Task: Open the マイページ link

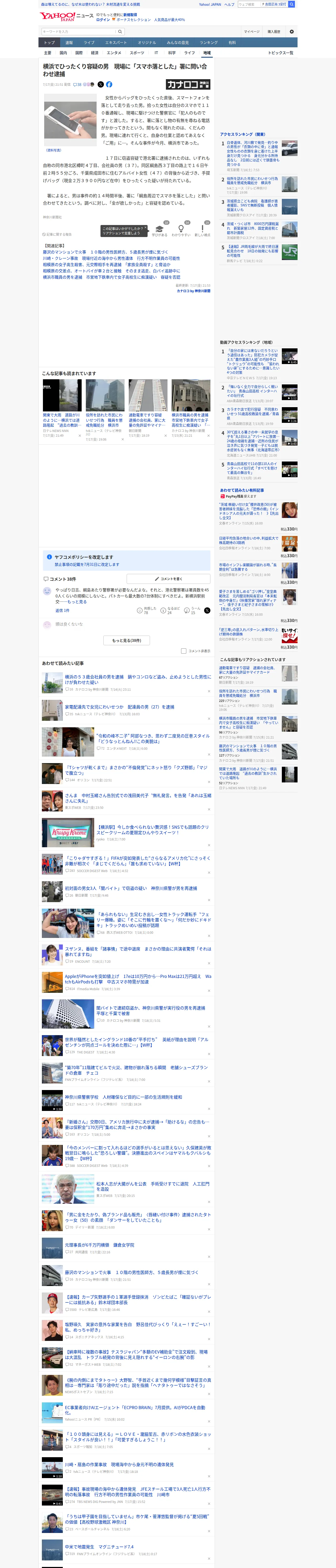Action: click(251, 32)
